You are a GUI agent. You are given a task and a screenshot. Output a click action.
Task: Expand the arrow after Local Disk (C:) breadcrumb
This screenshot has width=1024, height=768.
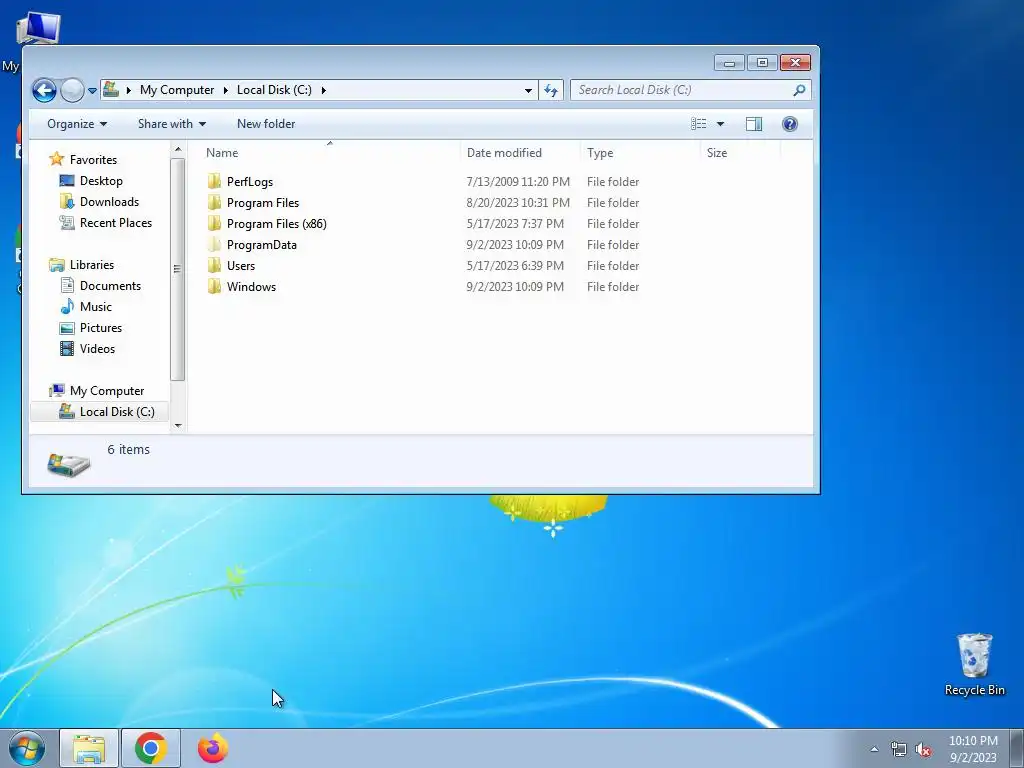(323, 90)
